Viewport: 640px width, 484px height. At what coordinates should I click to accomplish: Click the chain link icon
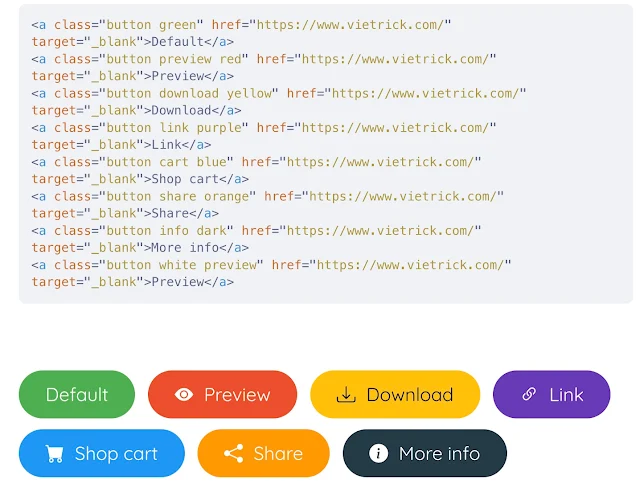click(x=529, y=394)
